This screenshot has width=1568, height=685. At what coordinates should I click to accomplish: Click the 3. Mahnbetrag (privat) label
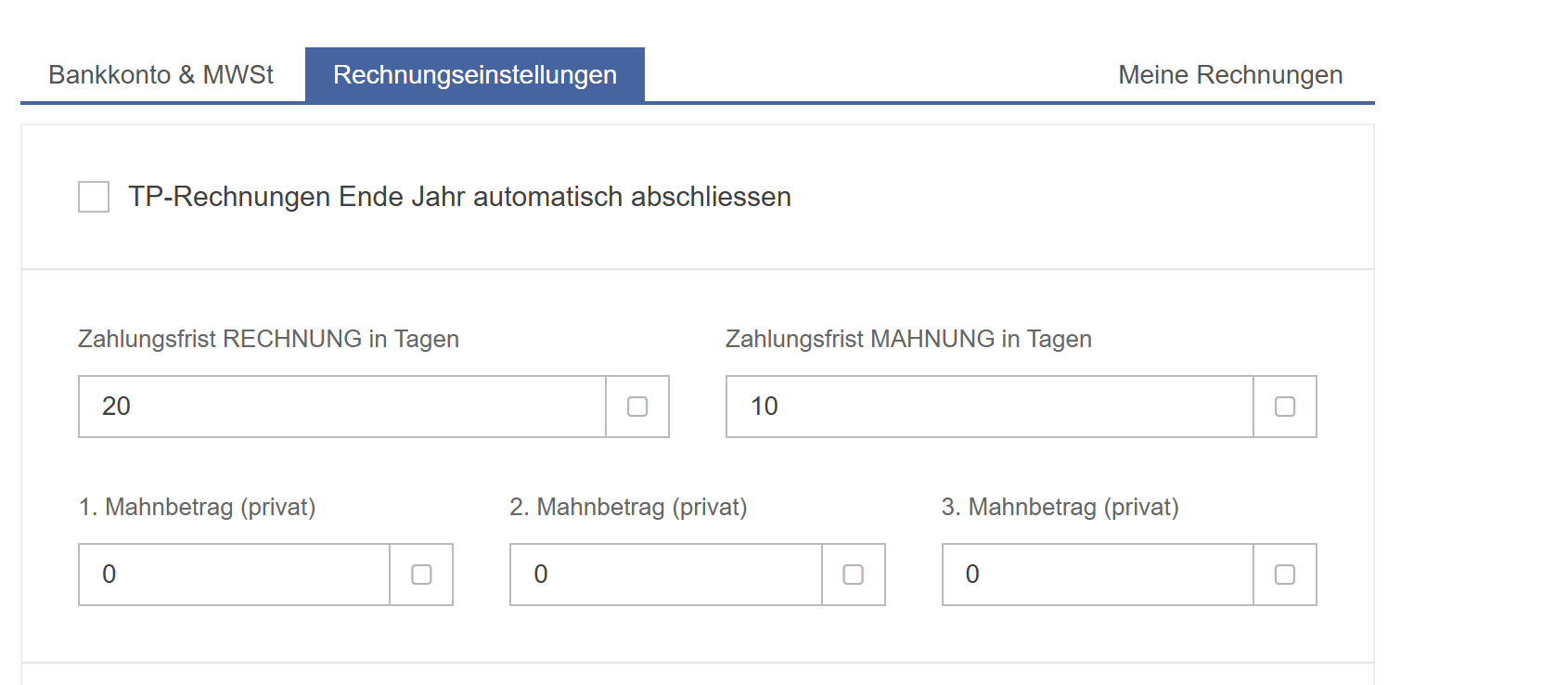click(1060, 507)
